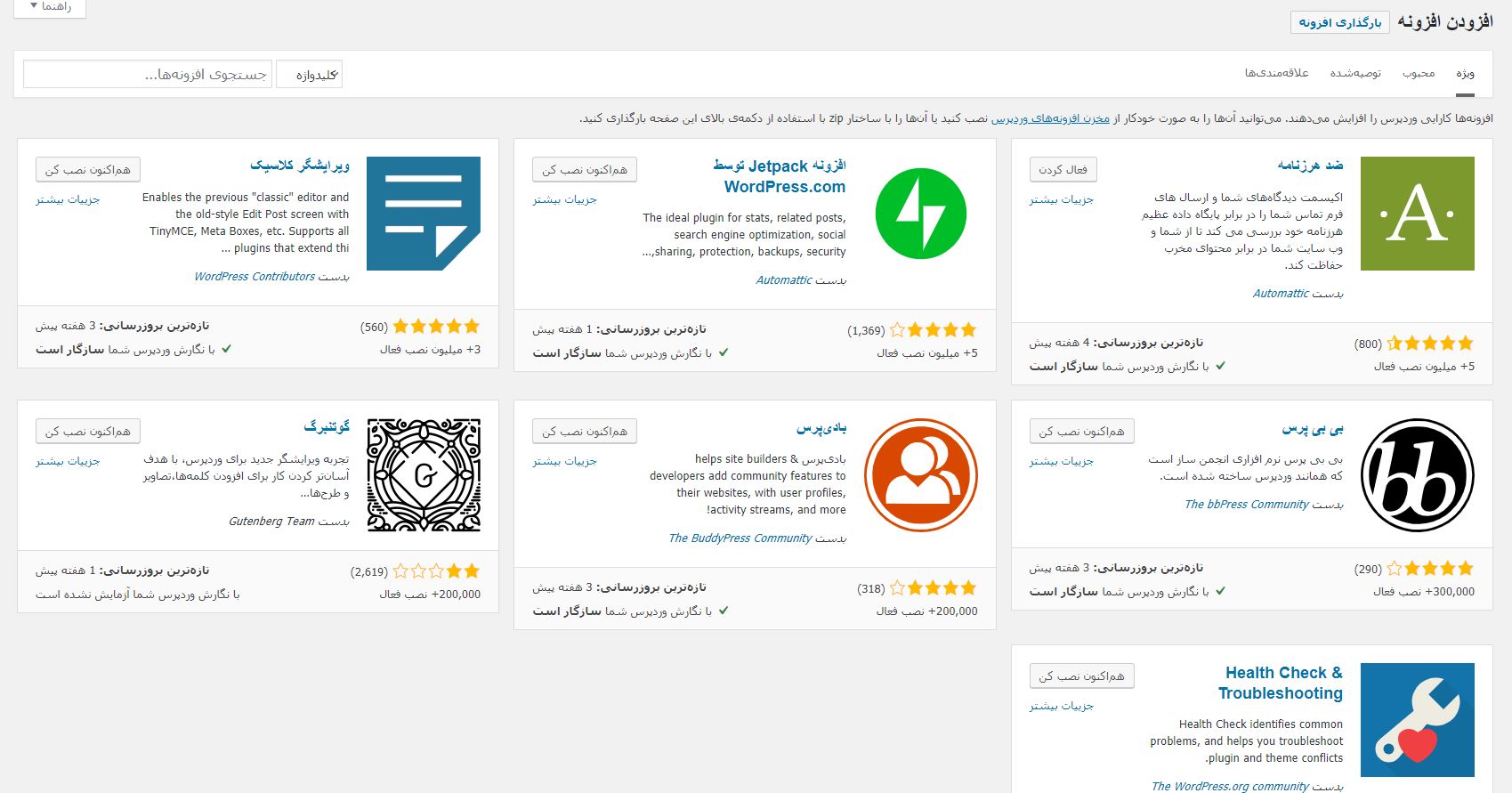Switch to the ویژه tab
This screenshot has height=793, width=1512.
pos(1465,73)
